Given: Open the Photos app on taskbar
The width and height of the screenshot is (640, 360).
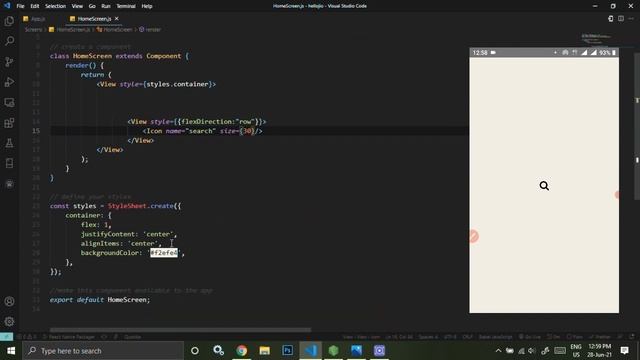Looking at the screenshot, I should pos(356,351).
